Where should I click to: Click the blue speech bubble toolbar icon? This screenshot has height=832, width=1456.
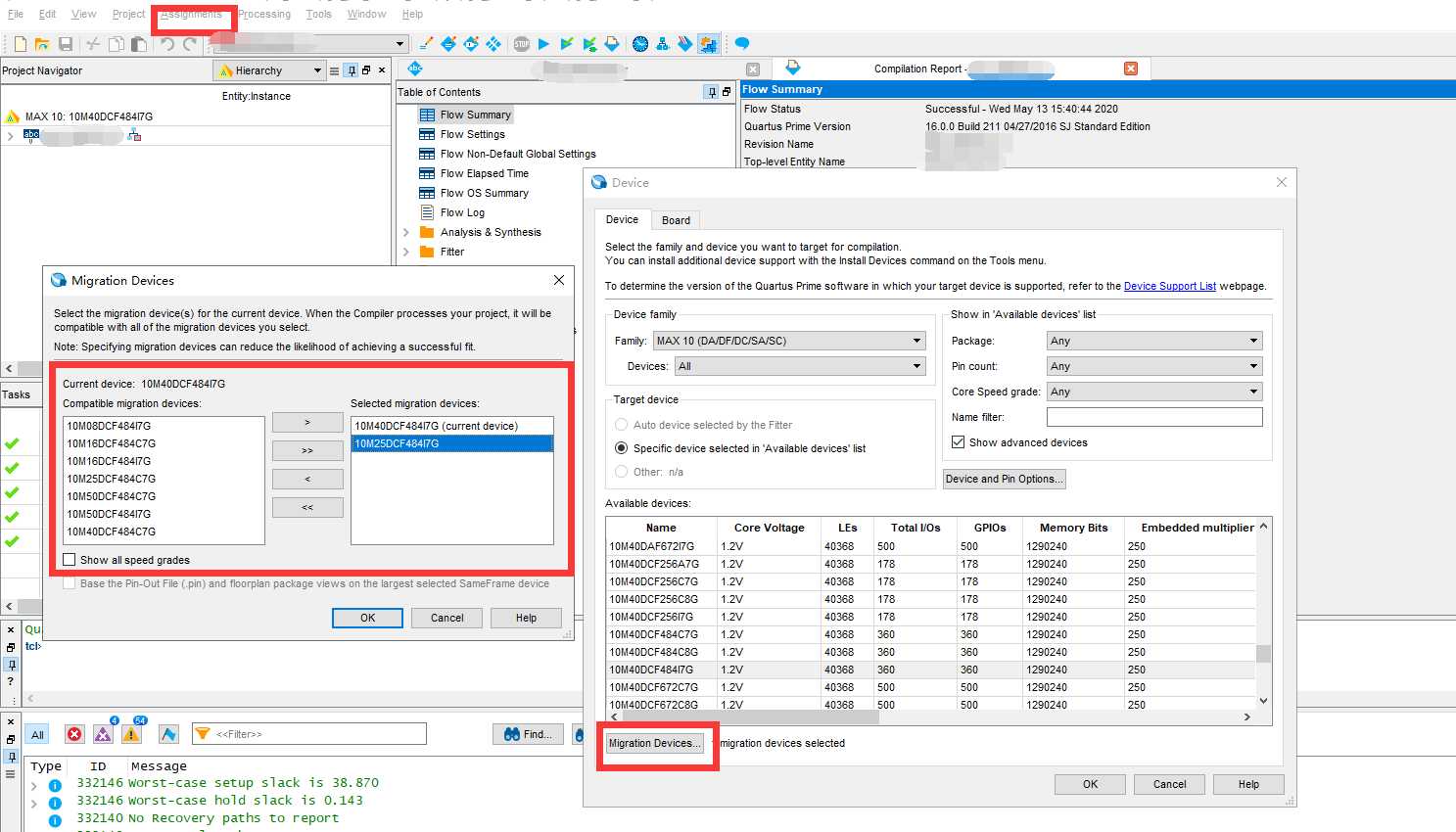pos(742,44)
